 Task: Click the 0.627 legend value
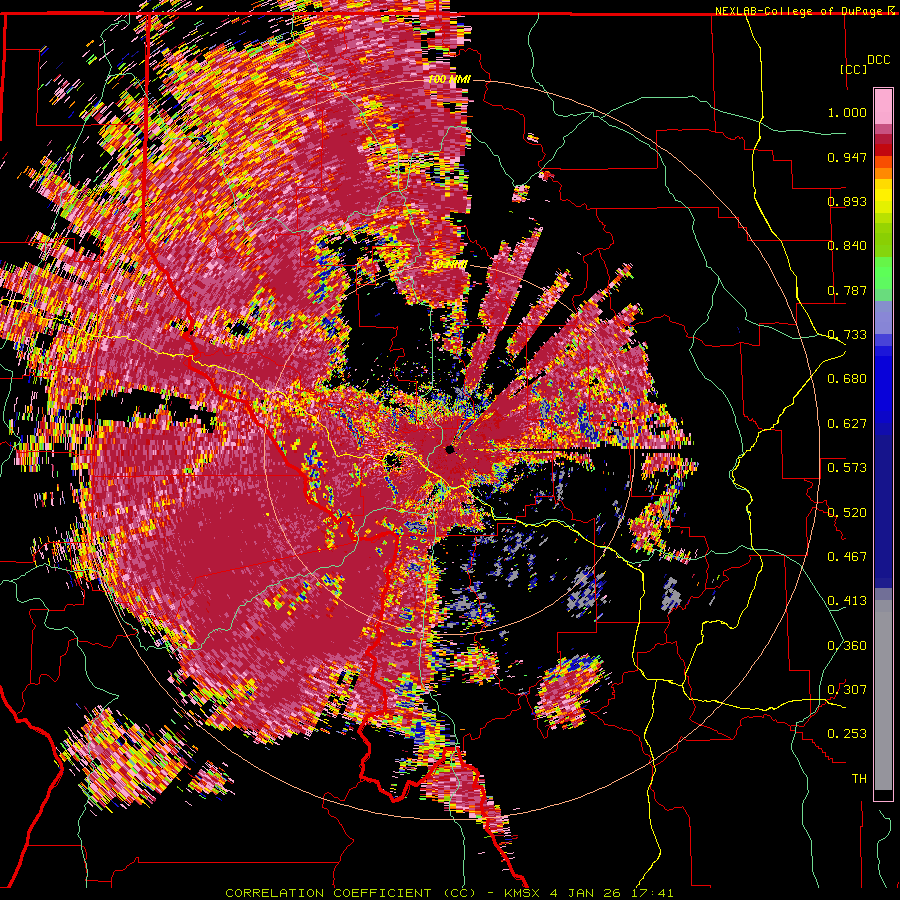pyautogui.click(x=847, y=424)
